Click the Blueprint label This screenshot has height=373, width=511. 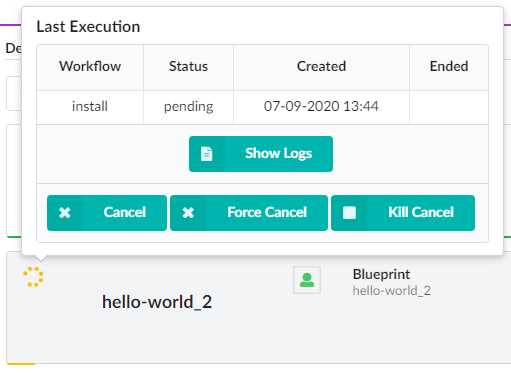click(381, 275)
